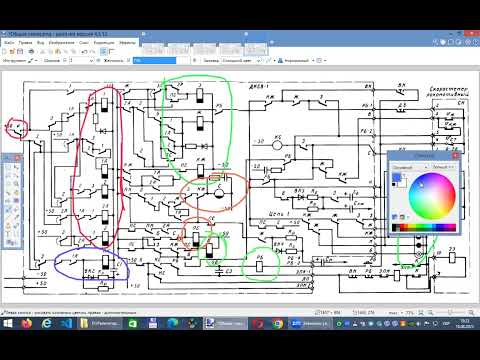This screenshot has width=480, height=360.
Task: Open Firefox from the Windows taskbar
Action: click(x=26, y=323)
